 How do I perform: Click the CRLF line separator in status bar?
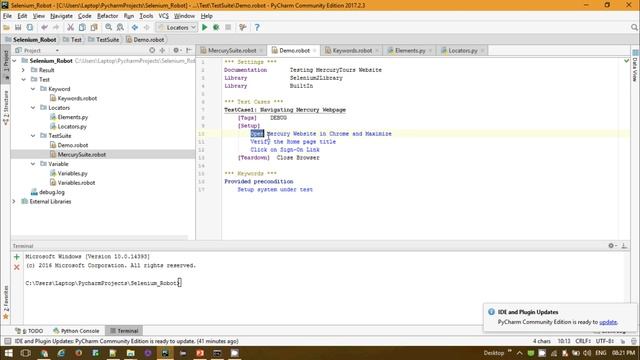(583, 341)
